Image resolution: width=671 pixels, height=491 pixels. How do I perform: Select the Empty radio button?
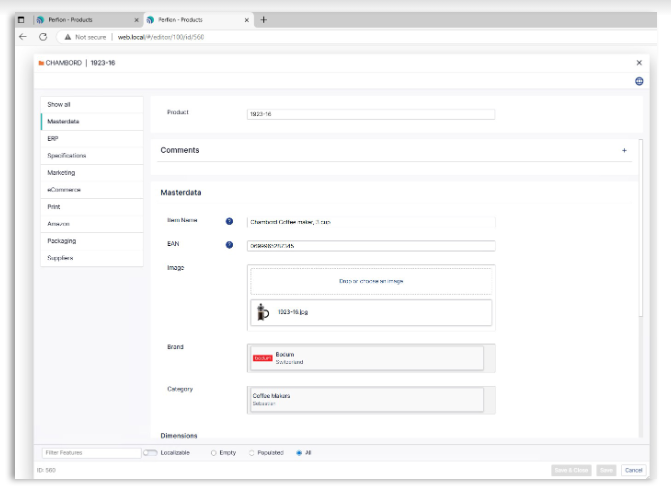point(214,453)
